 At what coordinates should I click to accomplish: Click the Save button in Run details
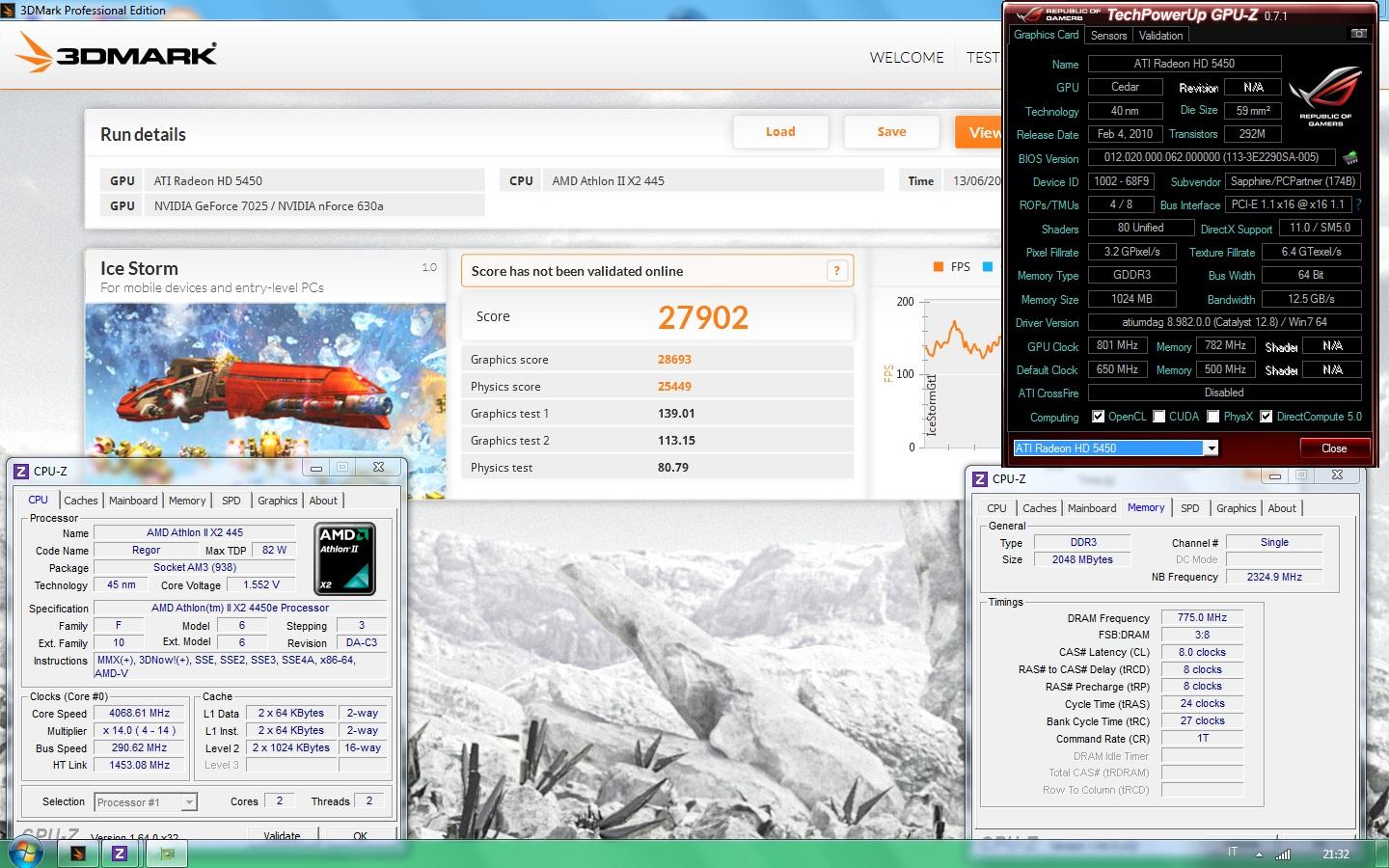coord(891,132)
